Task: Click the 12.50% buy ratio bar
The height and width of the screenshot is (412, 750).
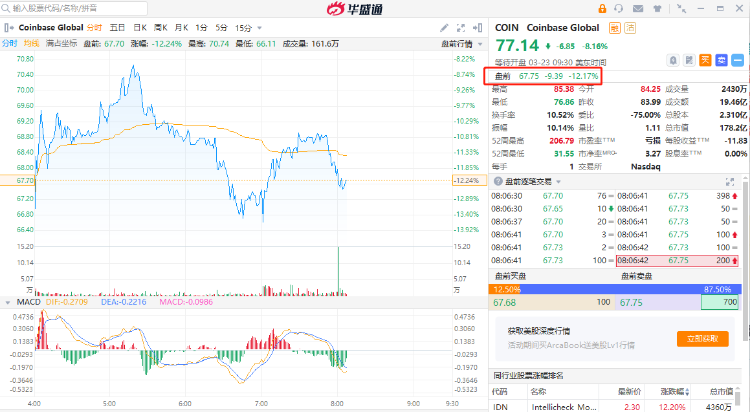Action: (505, 289)
